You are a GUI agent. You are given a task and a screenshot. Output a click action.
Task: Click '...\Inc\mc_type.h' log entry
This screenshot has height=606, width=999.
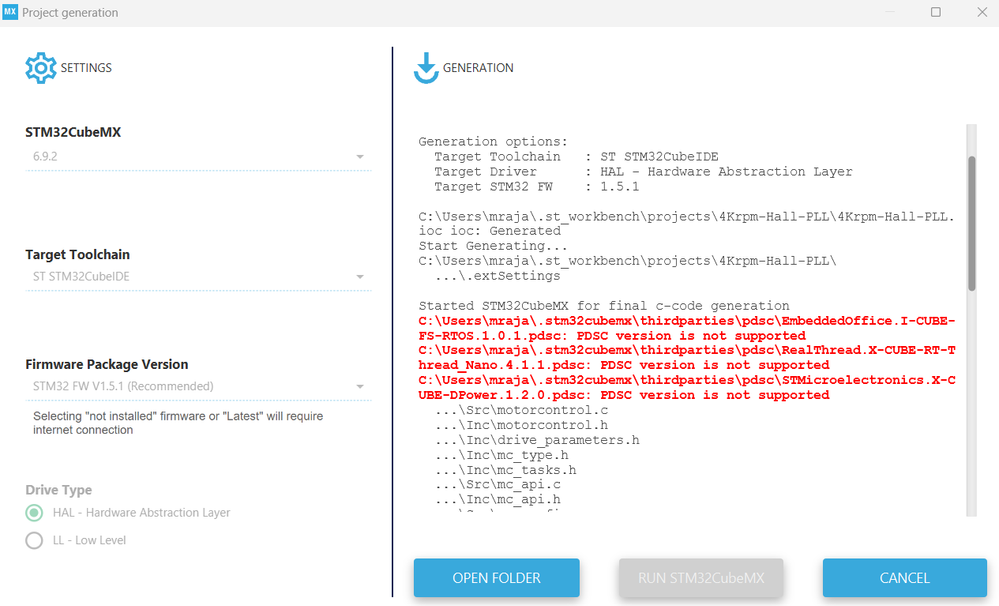pos(502,455)
